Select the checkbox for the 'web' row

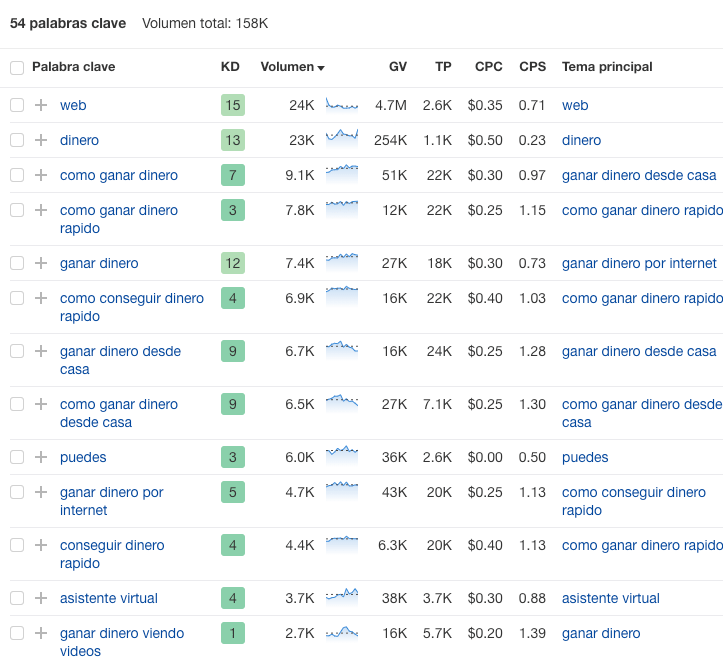[x=17, y=105]
